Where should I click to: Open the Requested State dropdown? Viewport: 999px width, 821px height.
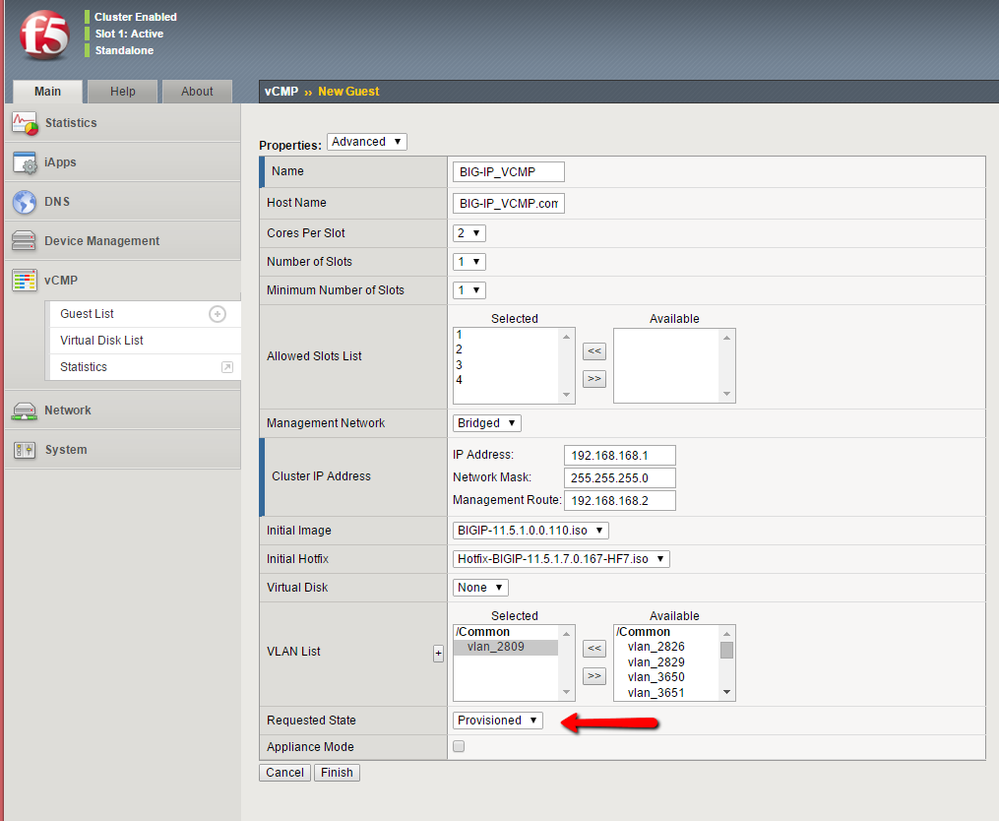pos(498,720)
